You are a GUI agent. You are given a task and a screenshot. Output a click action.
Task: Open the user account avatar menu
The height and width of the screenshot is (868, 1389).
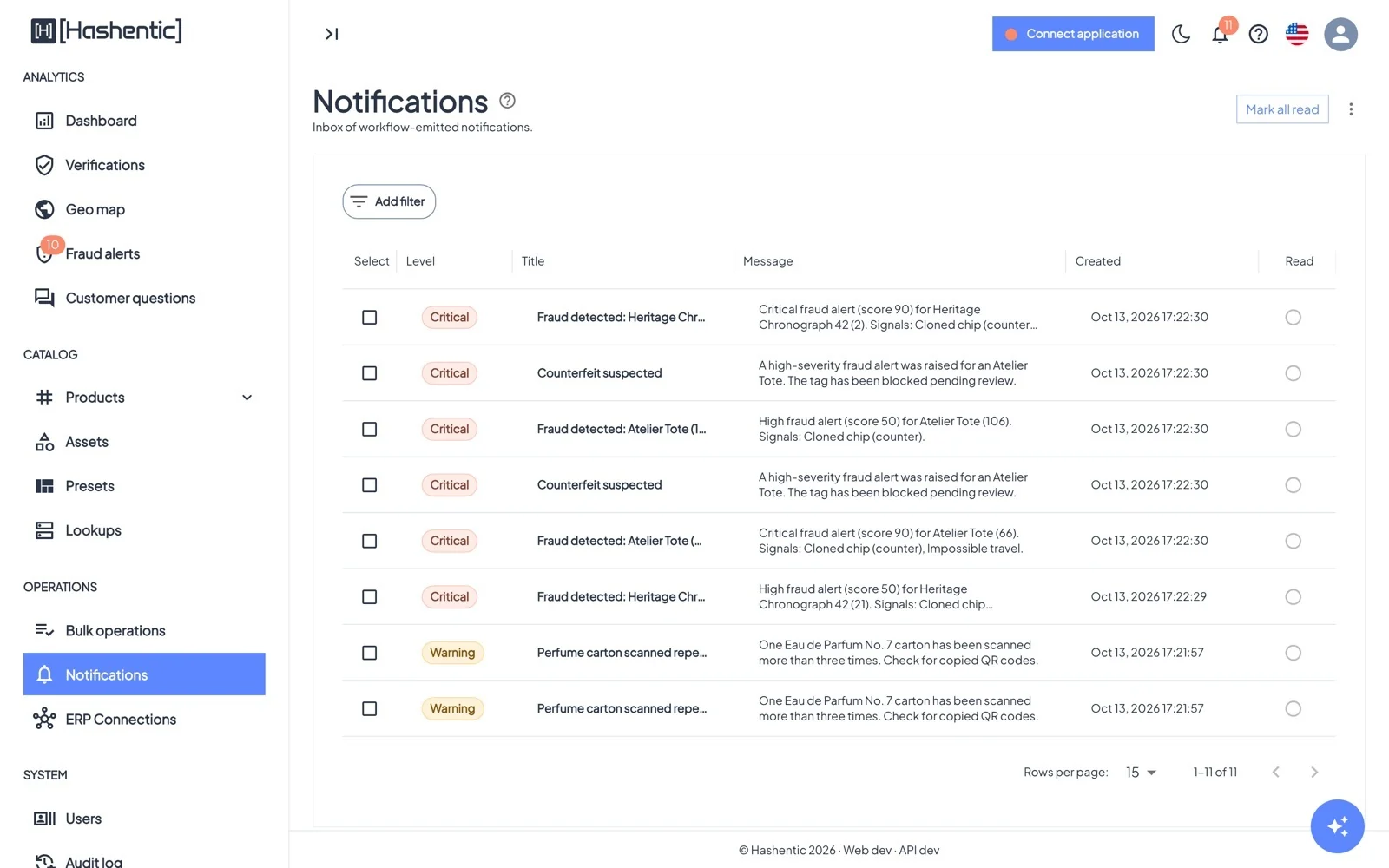1340,34
